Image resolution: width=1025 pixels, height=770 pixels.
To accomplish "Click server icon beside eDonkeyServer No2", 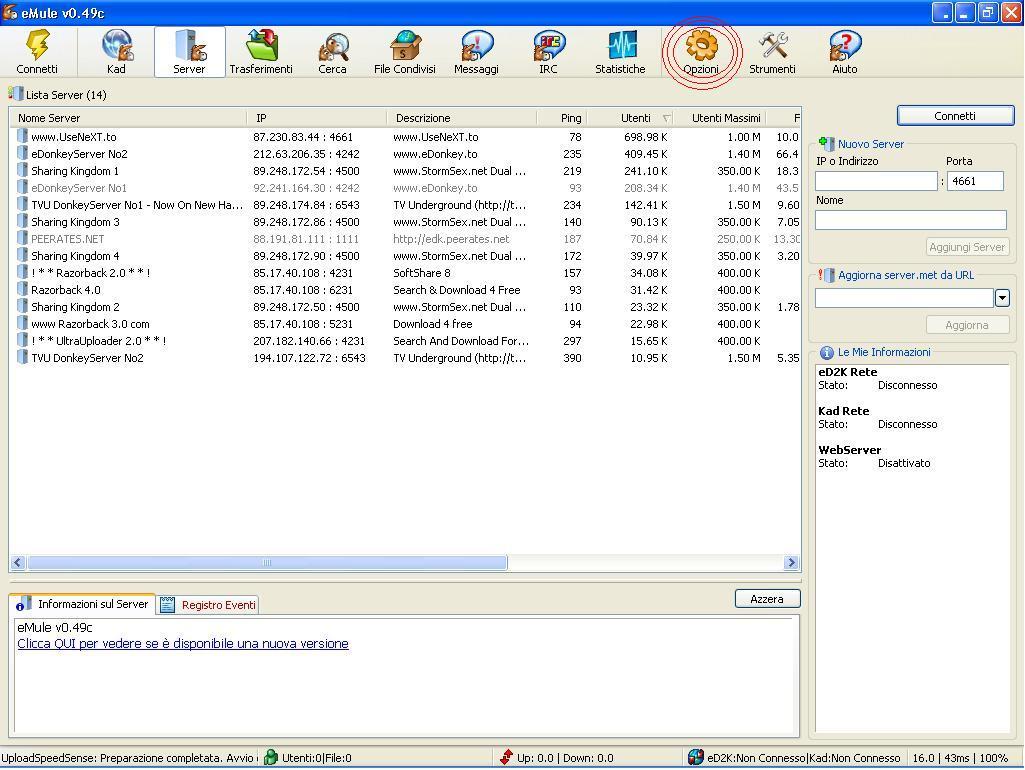I will 22,154.
